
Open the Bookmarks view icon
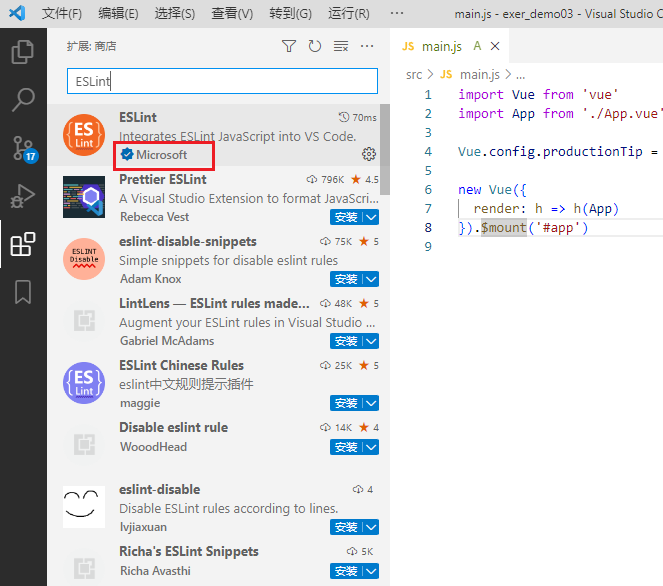click(23, 292)
